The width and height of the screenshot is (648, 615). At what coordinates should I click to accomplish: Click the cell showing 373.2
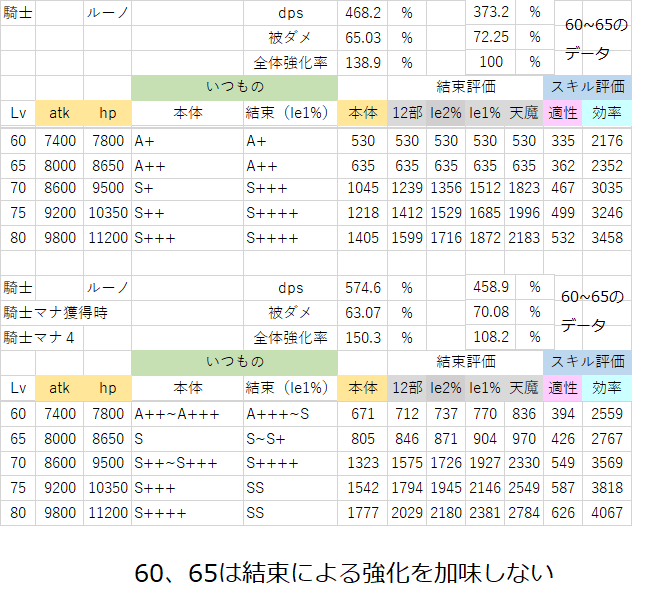[491, 12]
